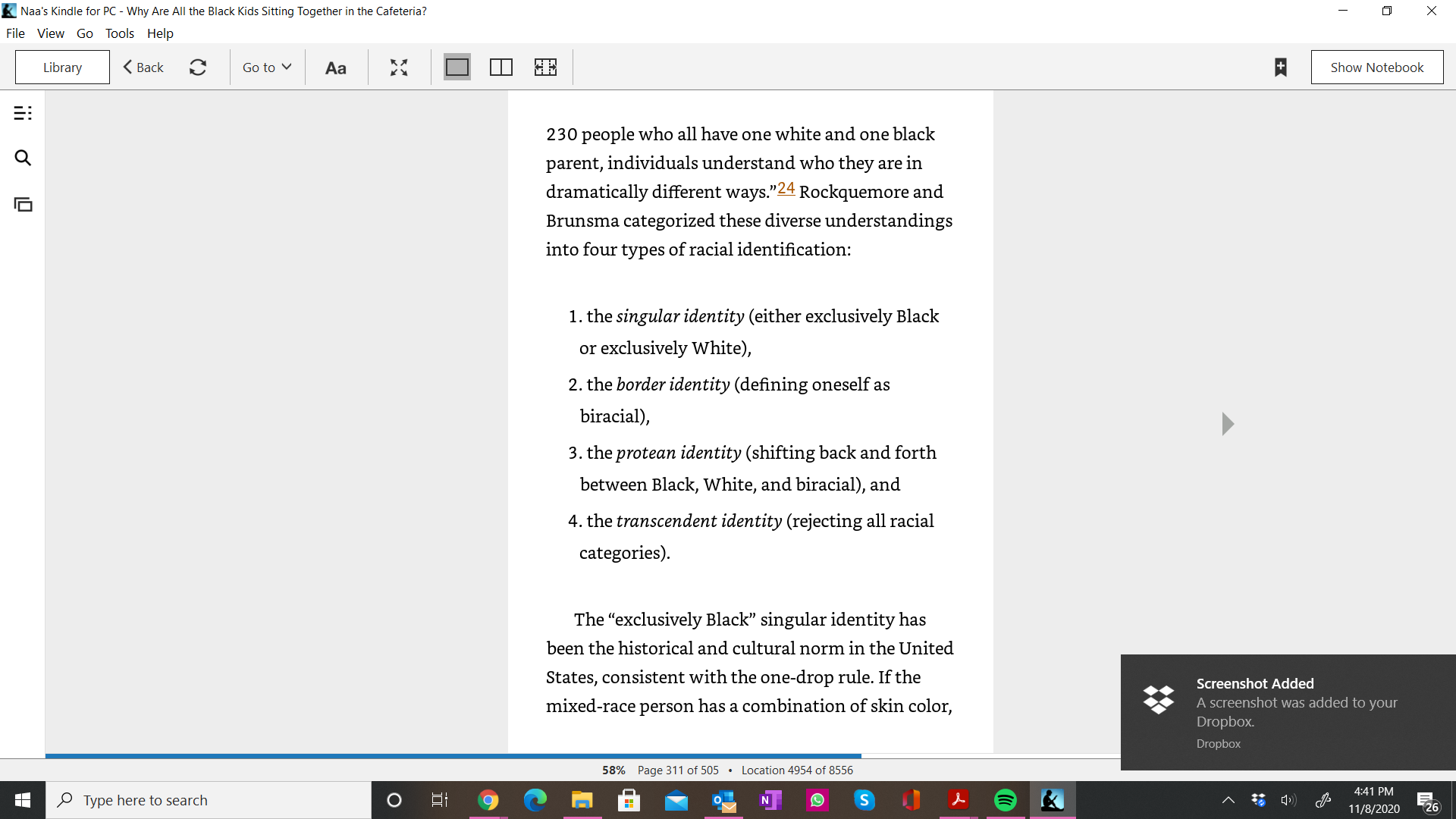Open Skype from taskbar
Viewport: 1456px width, 819px height.
pyautogui.click(x=864, y=800)
